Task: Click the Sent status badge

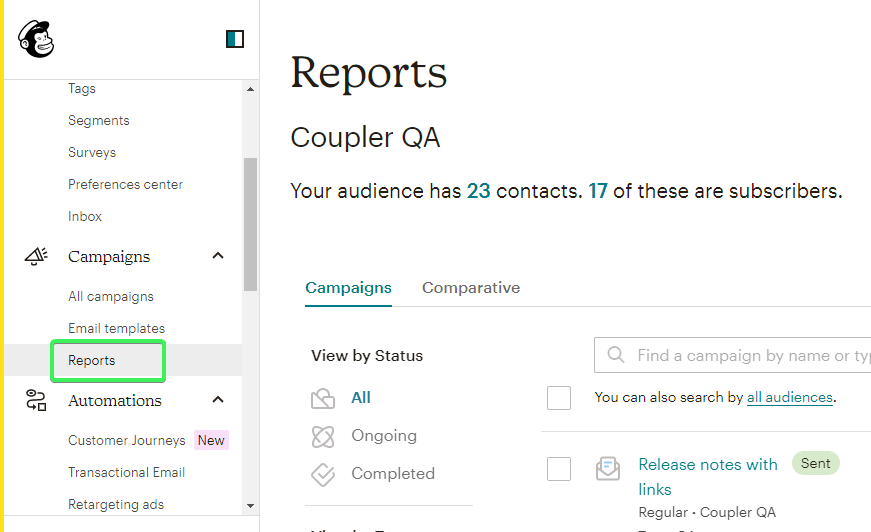Action: [x=815, y=463]
